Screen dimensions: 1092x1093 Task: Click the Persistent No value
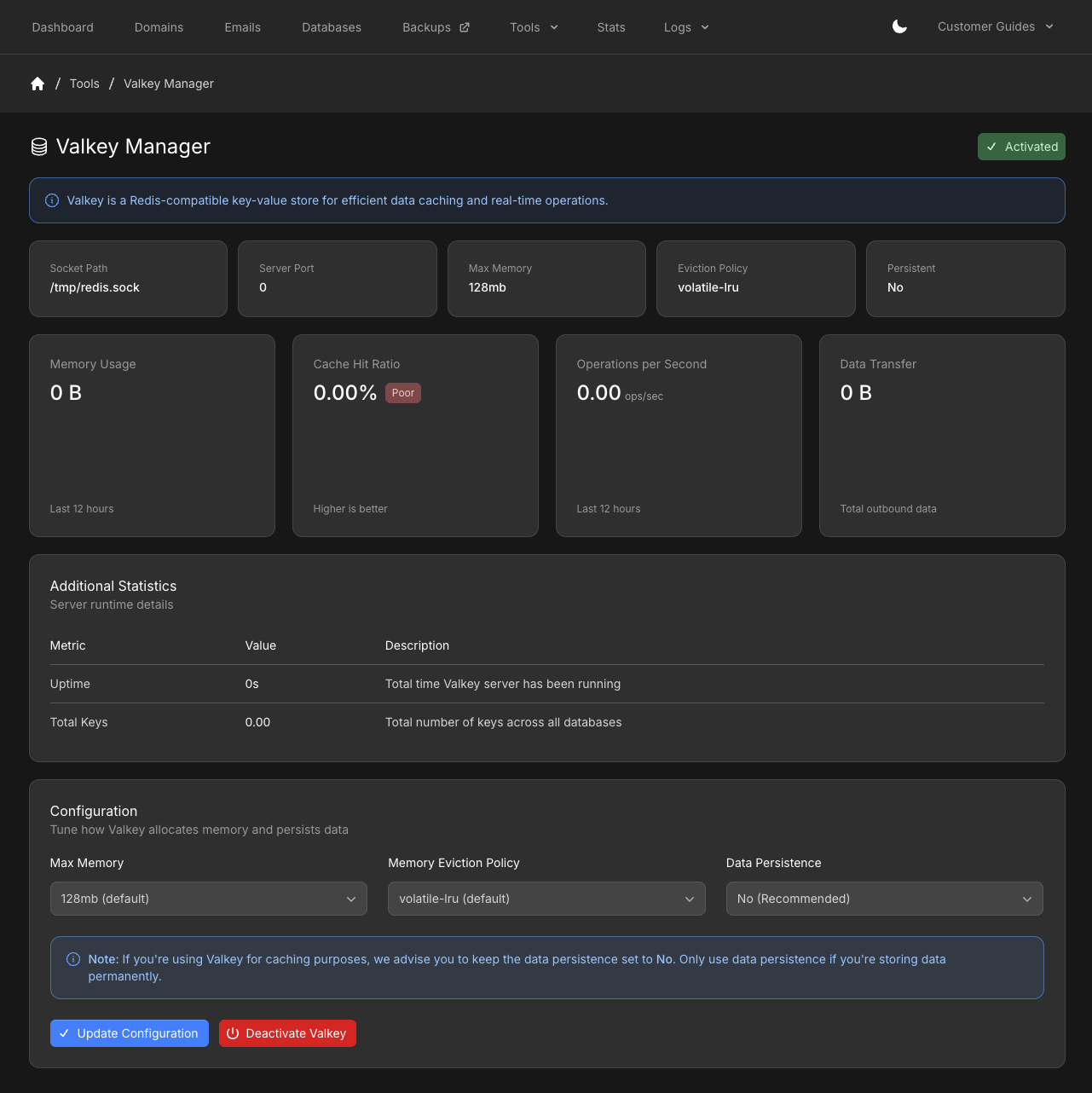(x=895, y=287)
